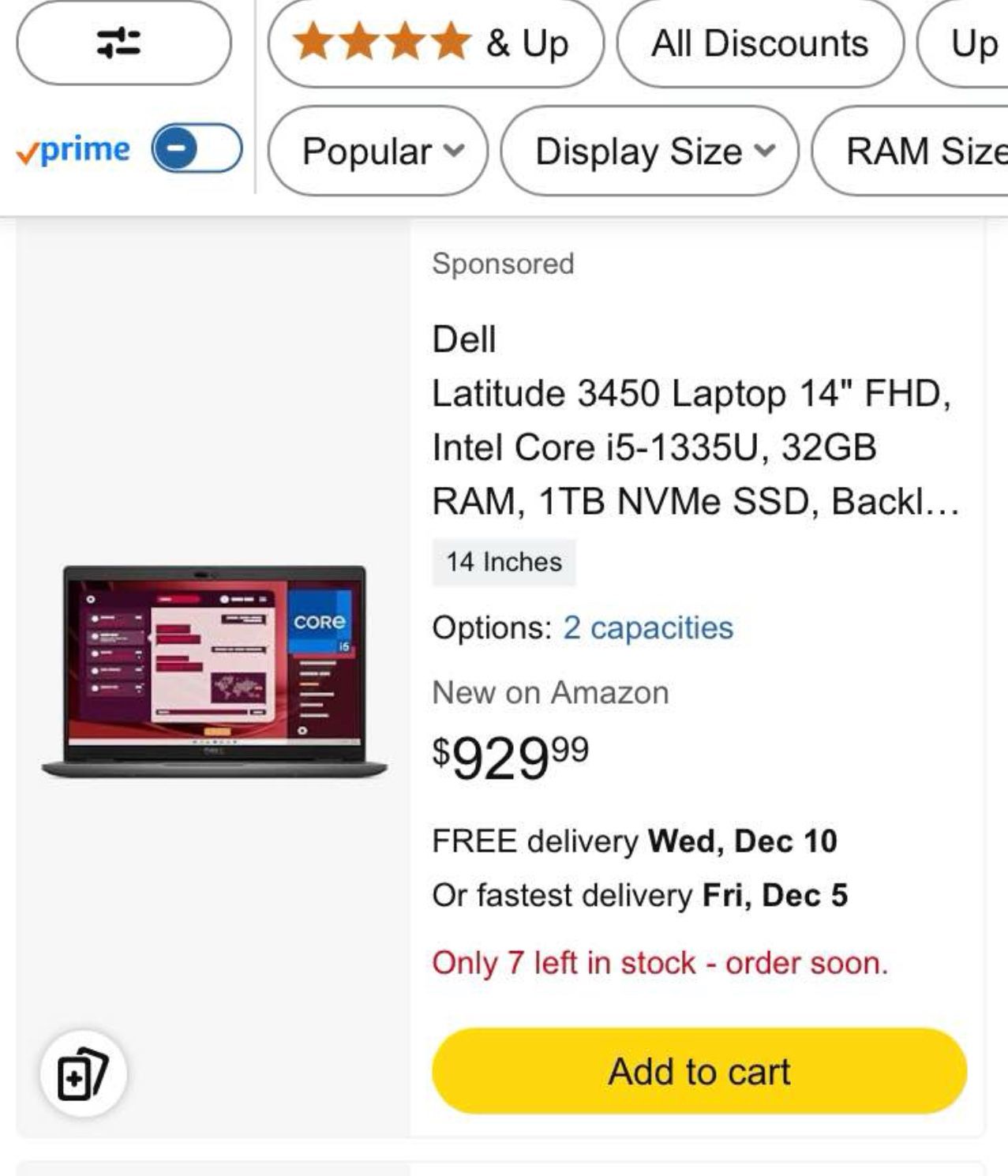Open the RAM Size filter options
This screenshot has width=1008, height=1176.
click(924, 152)
